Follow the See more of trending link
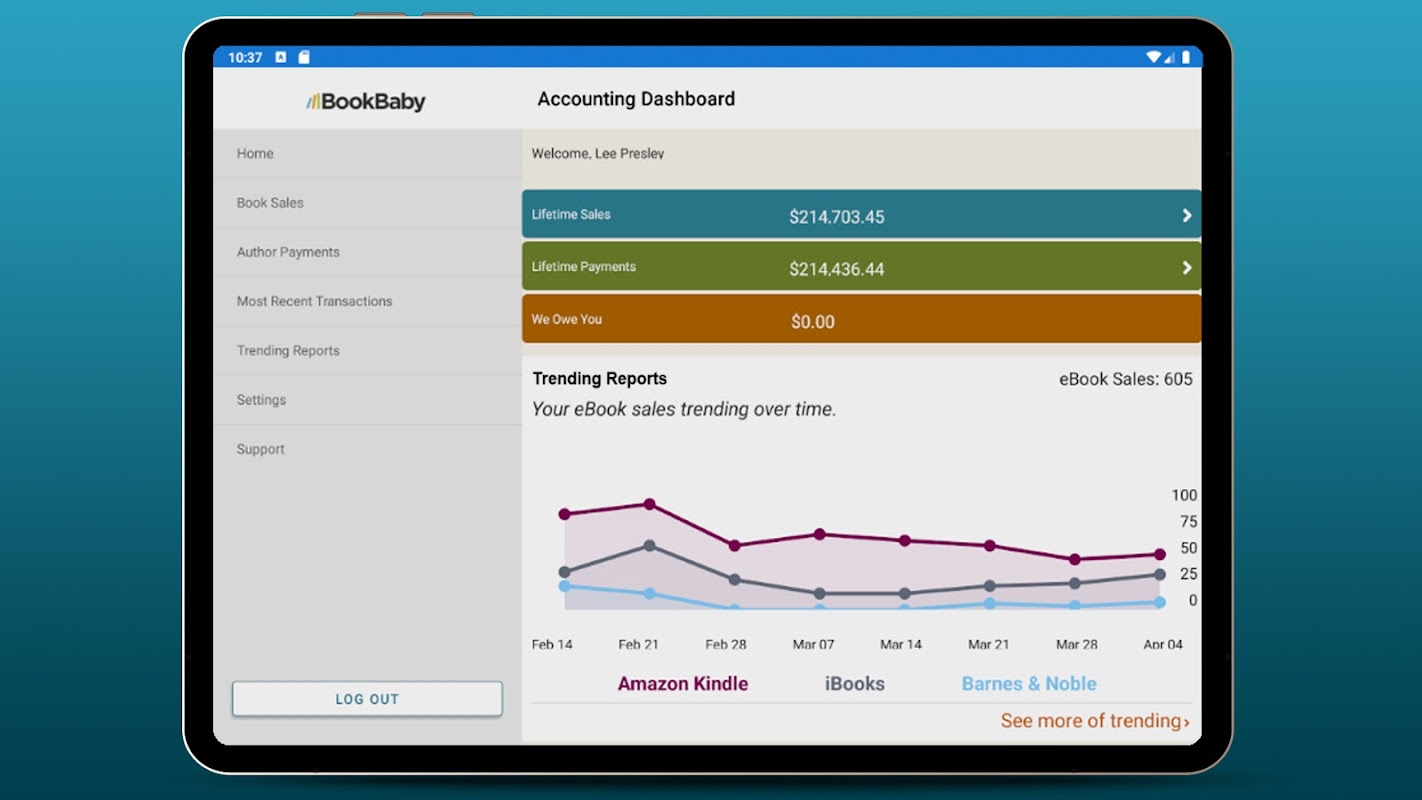The width and height of the screenshot is (1422, 800). (1095, 721)
